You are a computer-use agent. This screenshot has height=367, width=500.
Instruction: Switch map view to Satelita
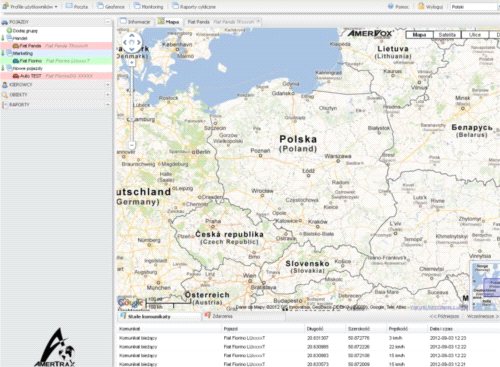pyautogui.click(x=447, y=35)
